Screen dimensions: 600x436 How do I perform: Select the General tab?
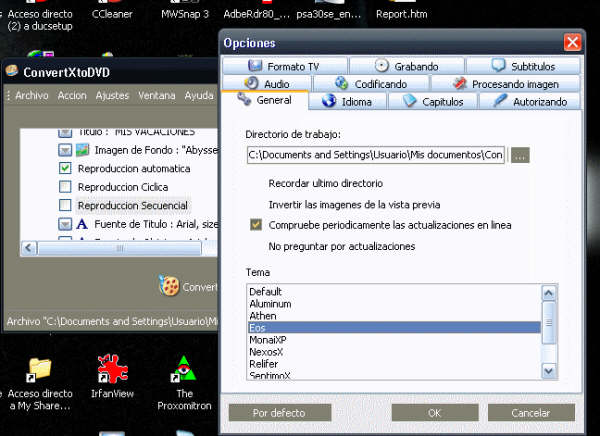[264, 100]
